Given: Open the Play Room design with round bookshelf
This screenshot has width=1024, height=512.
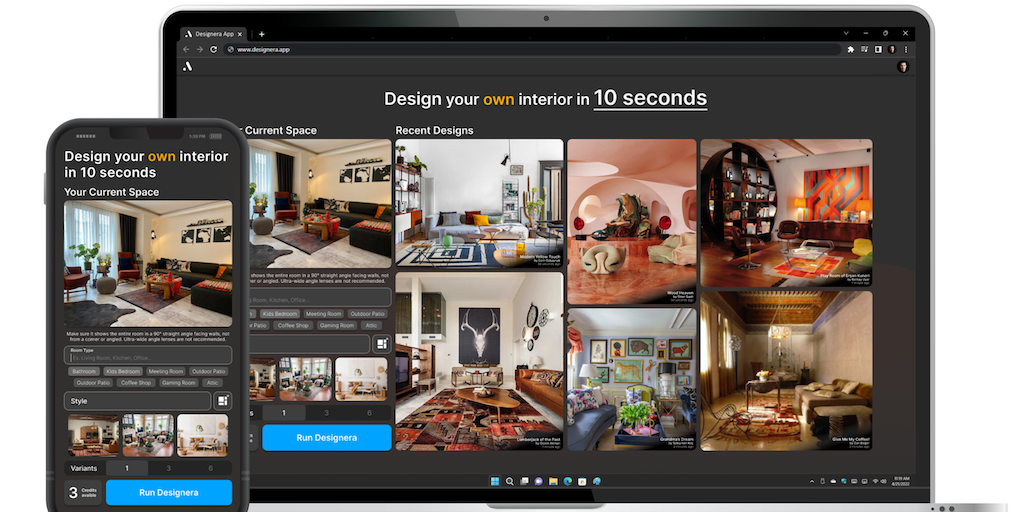Looking at the screenshot, I should [786, 213].
